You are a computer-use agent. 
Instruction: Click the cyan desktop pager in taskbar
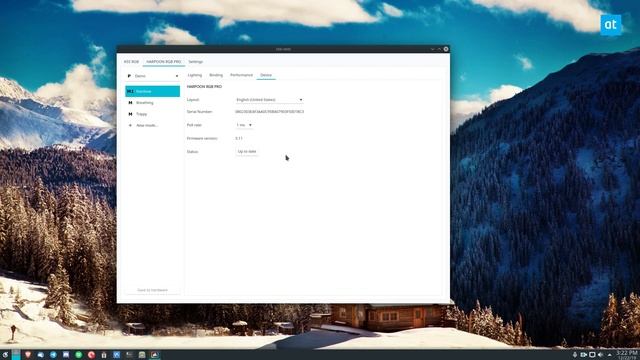click(x=16, y=355)
